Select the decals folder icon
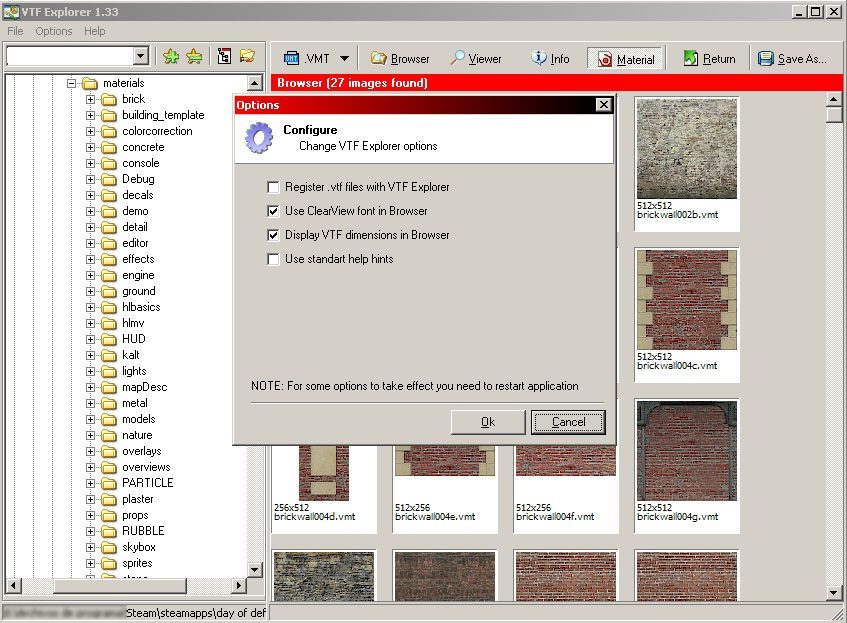This screenshot has width=847, height=623. 109,196
